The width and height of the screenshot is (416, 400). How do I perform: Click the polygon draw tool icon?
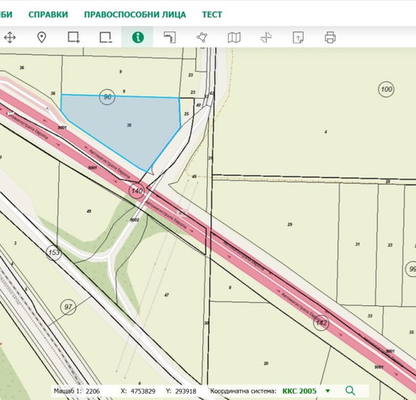[x=202, y=37]
